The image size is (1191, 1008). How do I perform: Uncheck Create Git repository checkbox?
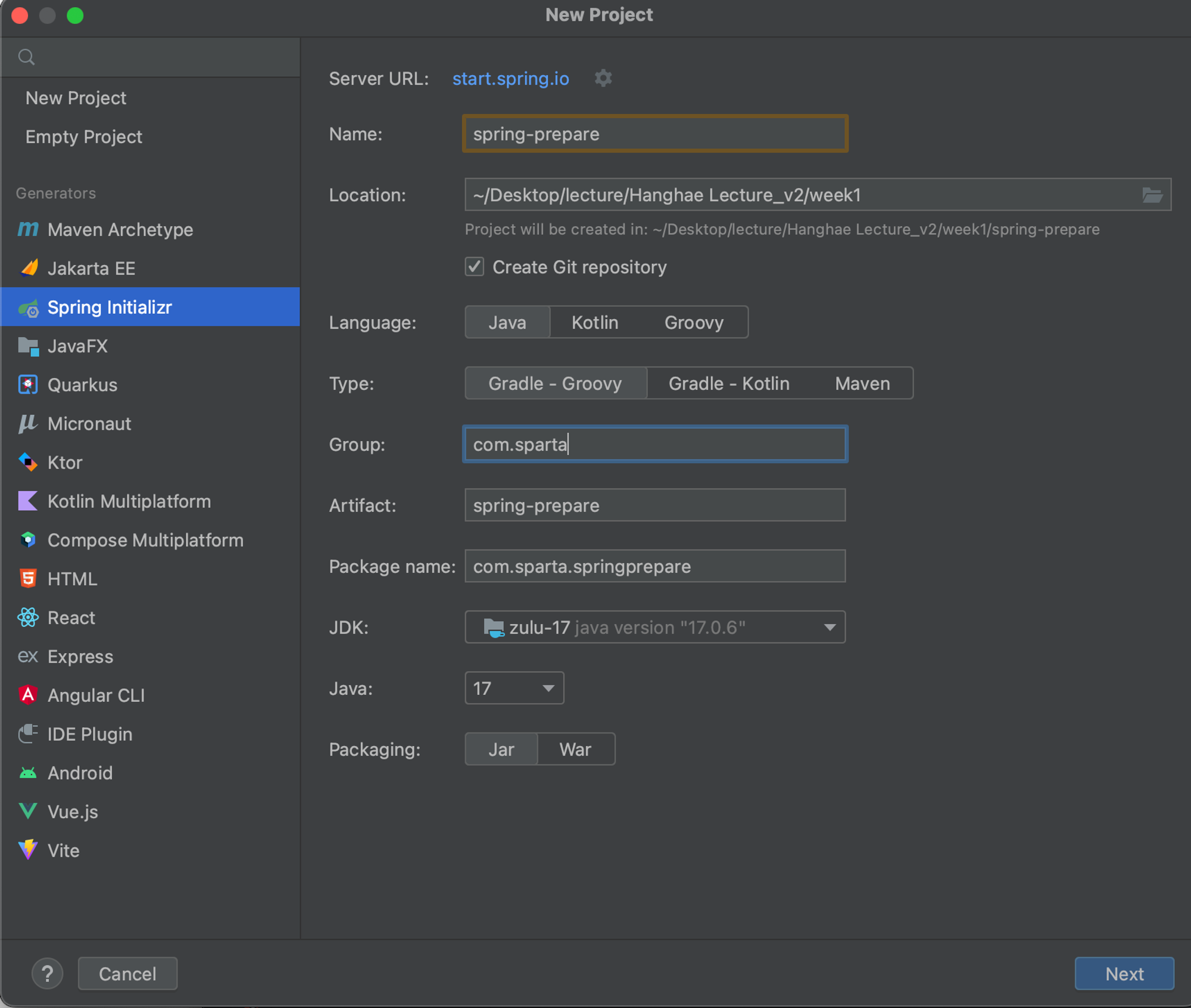tap(475, 267)
